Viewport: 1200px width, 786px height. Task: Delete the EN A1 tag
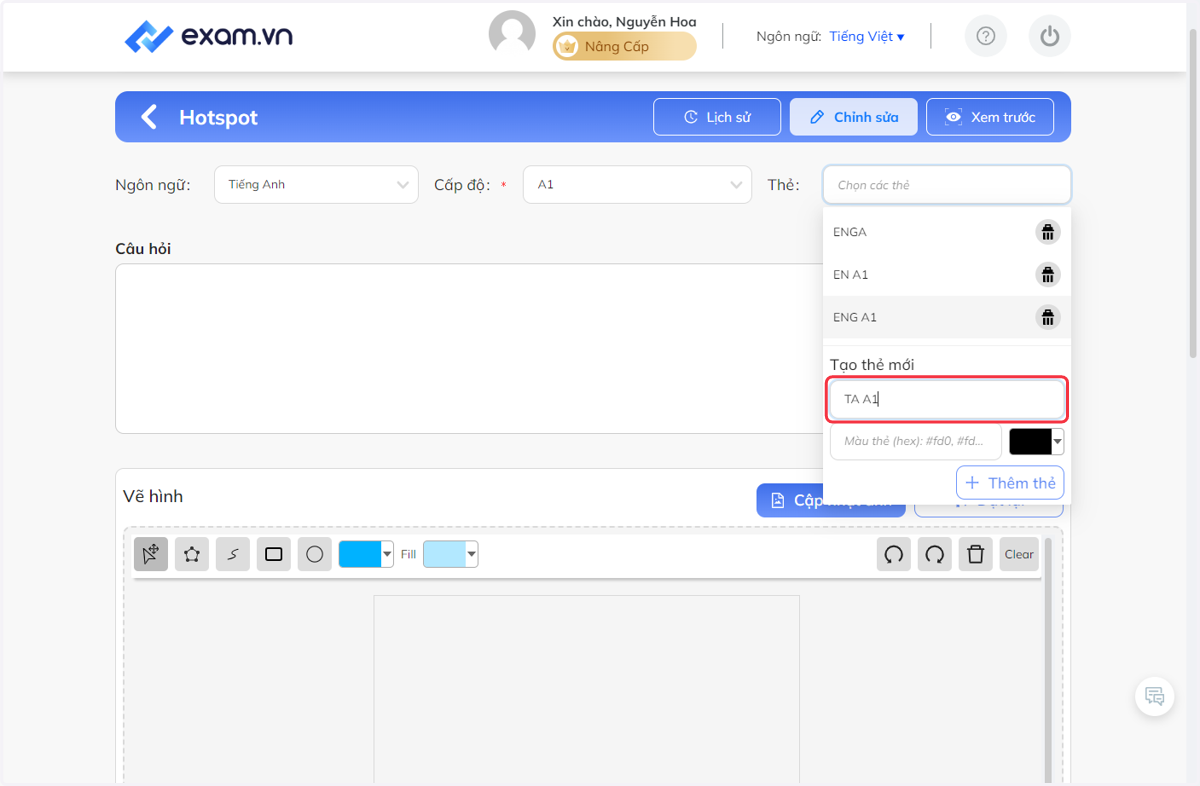pyautogui.click(x=1047, y=275)
